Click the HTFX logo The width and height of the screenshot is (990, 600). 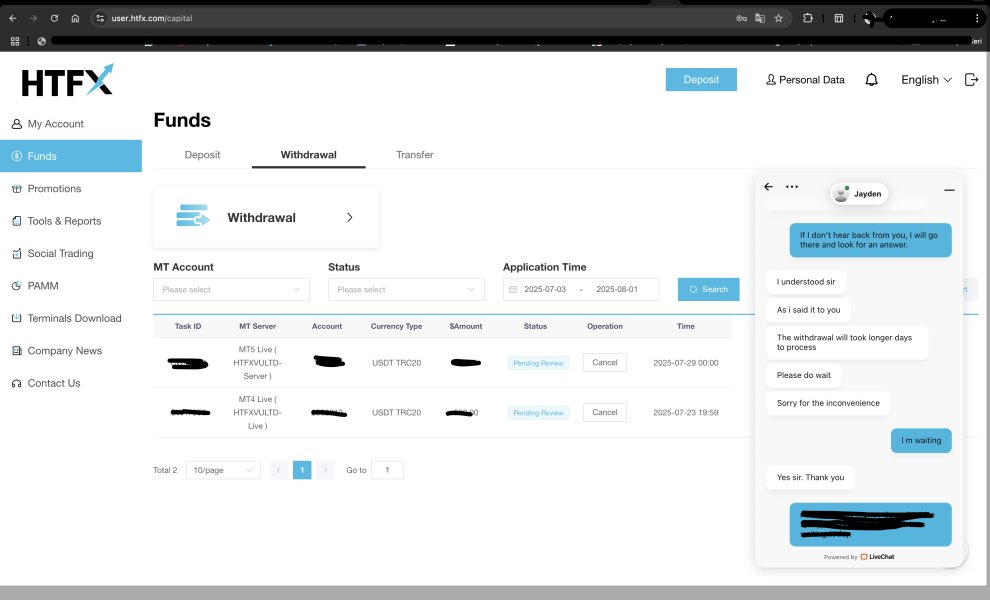(68, 80)
